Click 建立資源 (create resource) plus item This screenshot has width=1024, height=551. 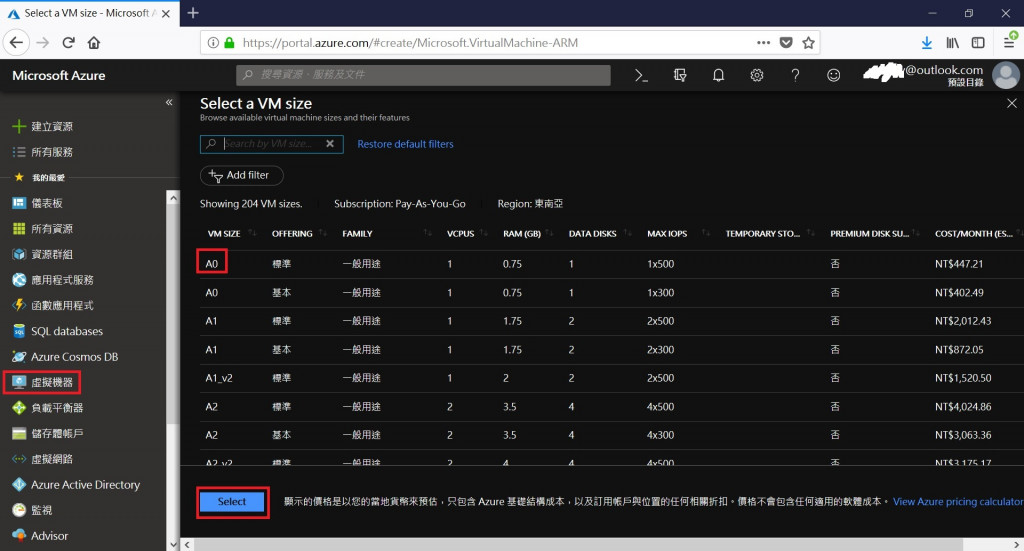(x=42, y=126)
